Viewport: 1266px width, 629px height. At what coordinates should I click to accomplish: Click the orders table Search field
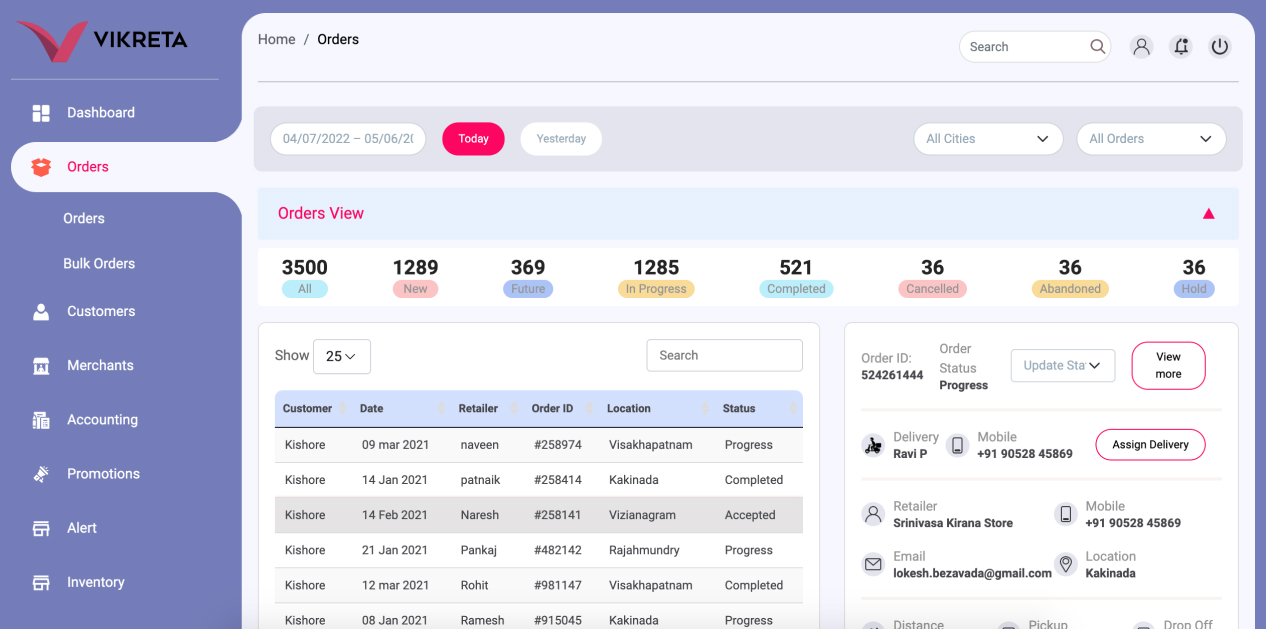click(x=724, y=356)
